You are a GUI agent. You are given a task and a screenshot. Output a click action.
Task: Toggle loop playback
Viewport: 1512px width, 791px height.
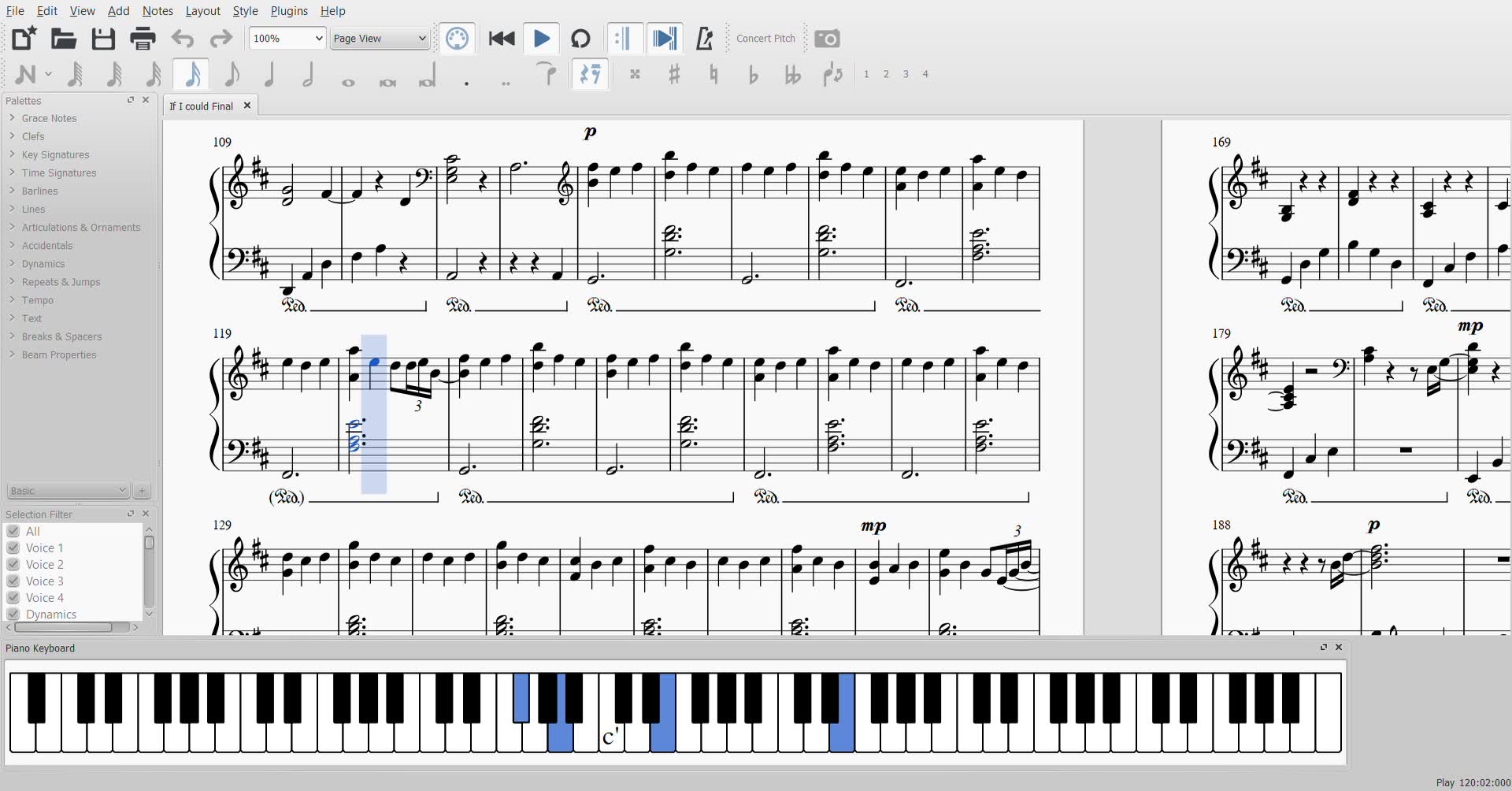[x=580, y=38]
